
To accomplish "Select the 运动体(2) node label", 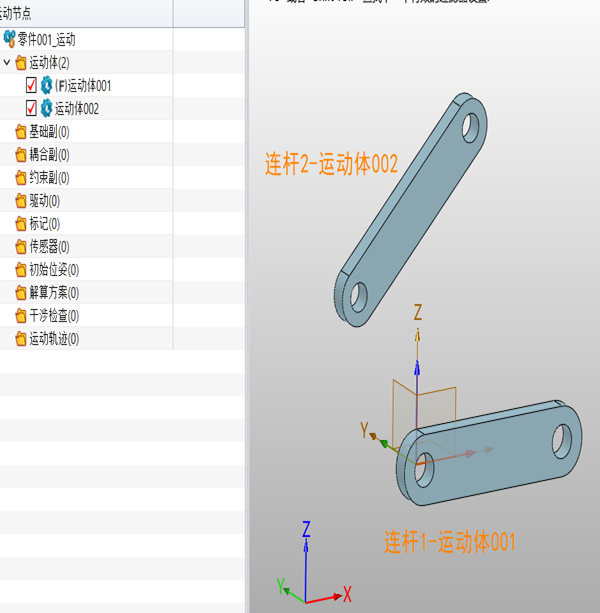I will coord(49,63).
